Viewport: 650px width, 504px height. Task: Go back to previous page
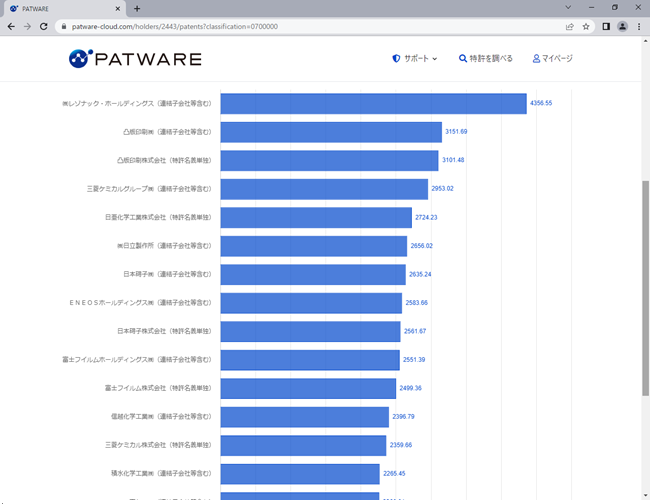click(10, 26)
